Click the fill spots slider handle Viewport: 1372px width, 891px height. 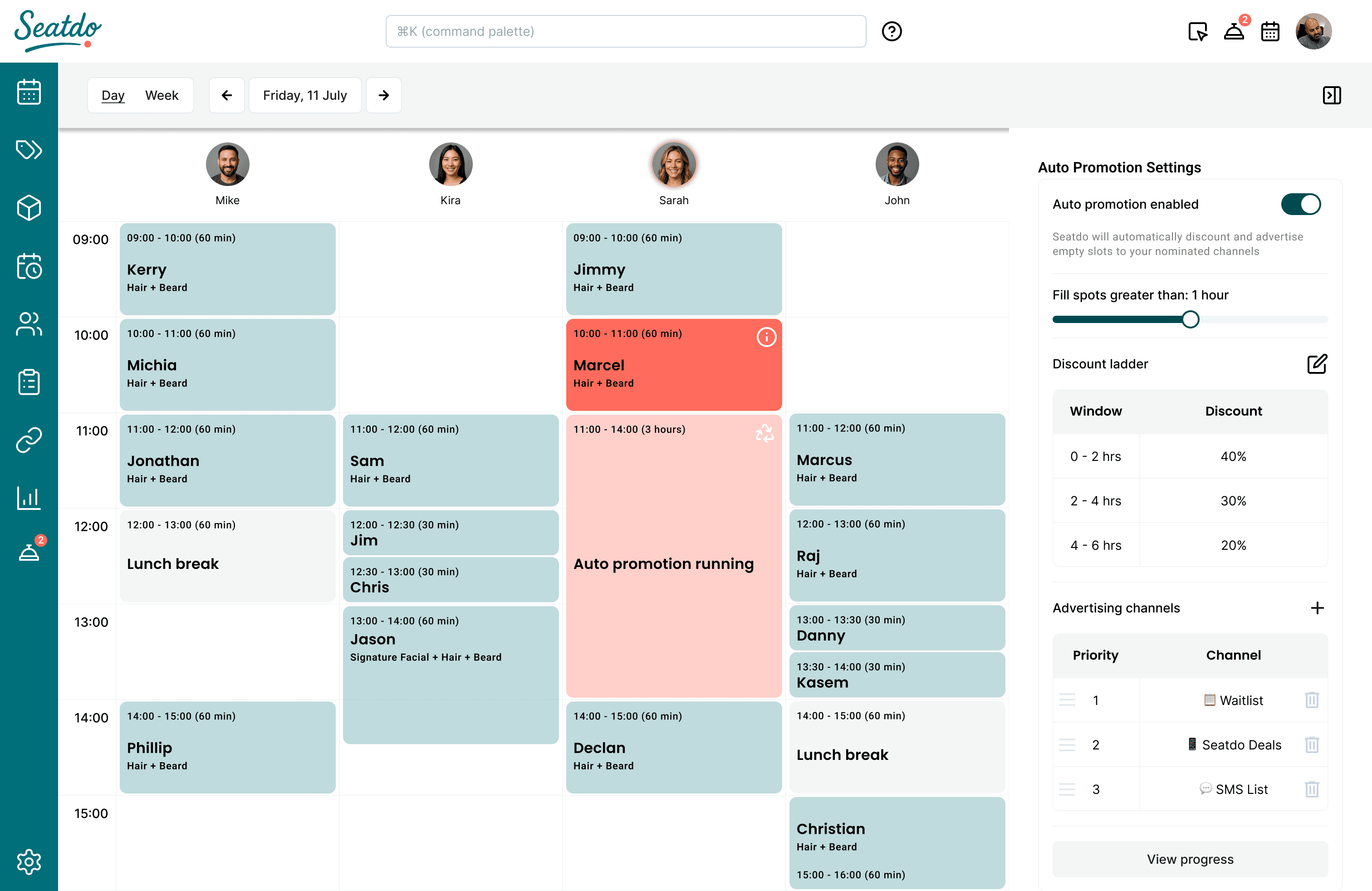(x=1191, y=319)
